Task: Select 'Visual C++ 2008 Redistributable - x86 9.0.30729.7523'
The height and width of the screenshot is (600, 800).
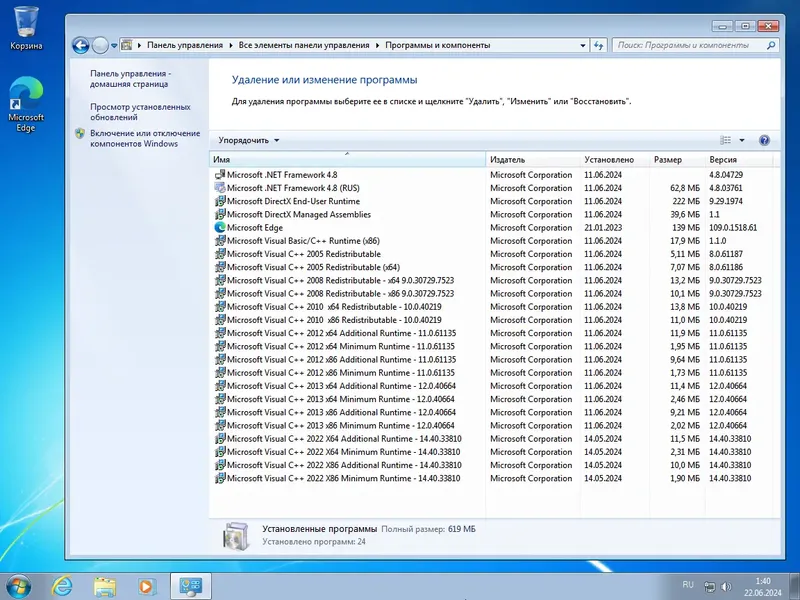Action: [340, 293]
